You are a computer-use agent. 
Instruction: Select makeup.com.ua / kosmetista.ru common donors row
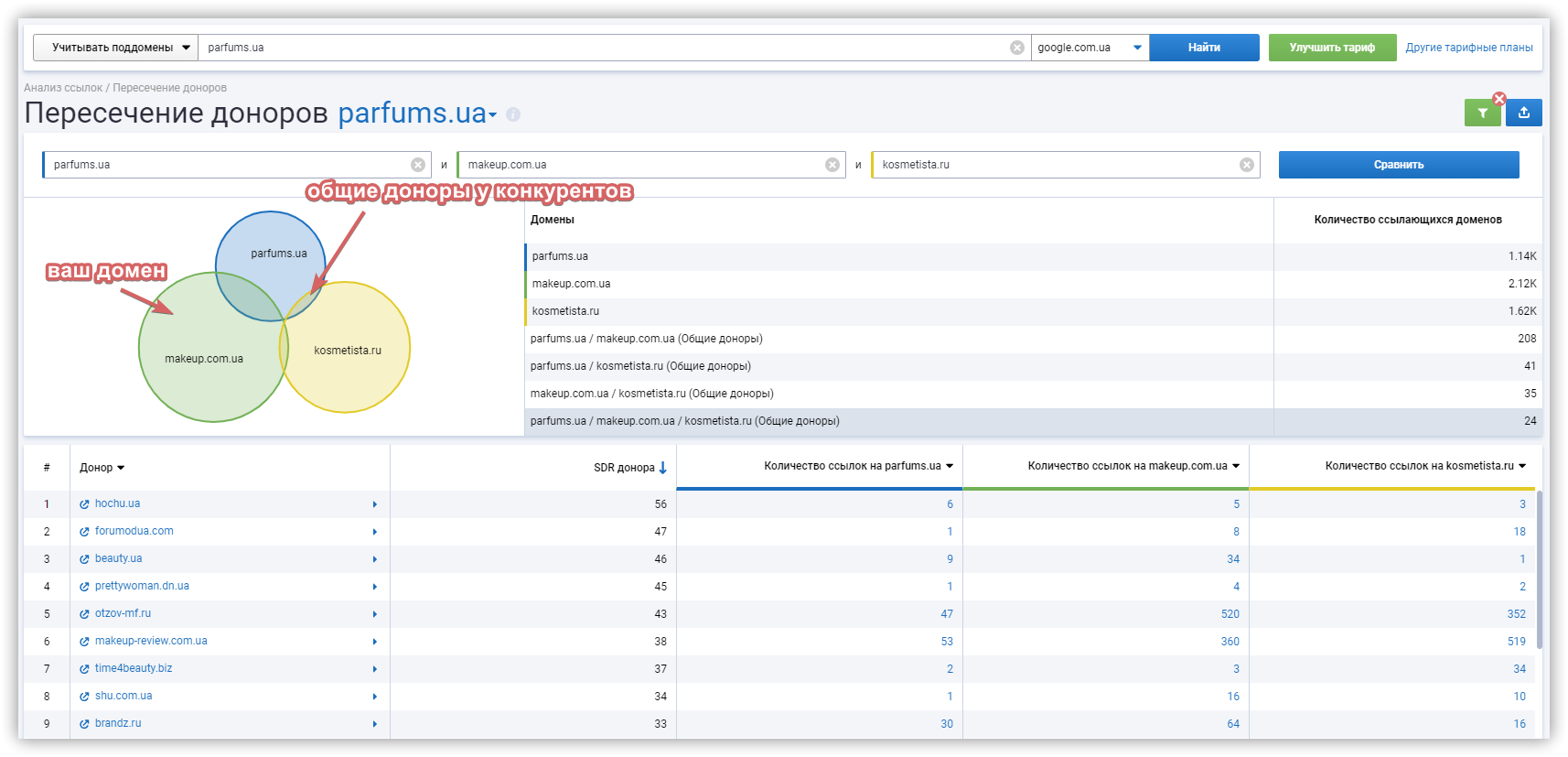(1033, 394)
